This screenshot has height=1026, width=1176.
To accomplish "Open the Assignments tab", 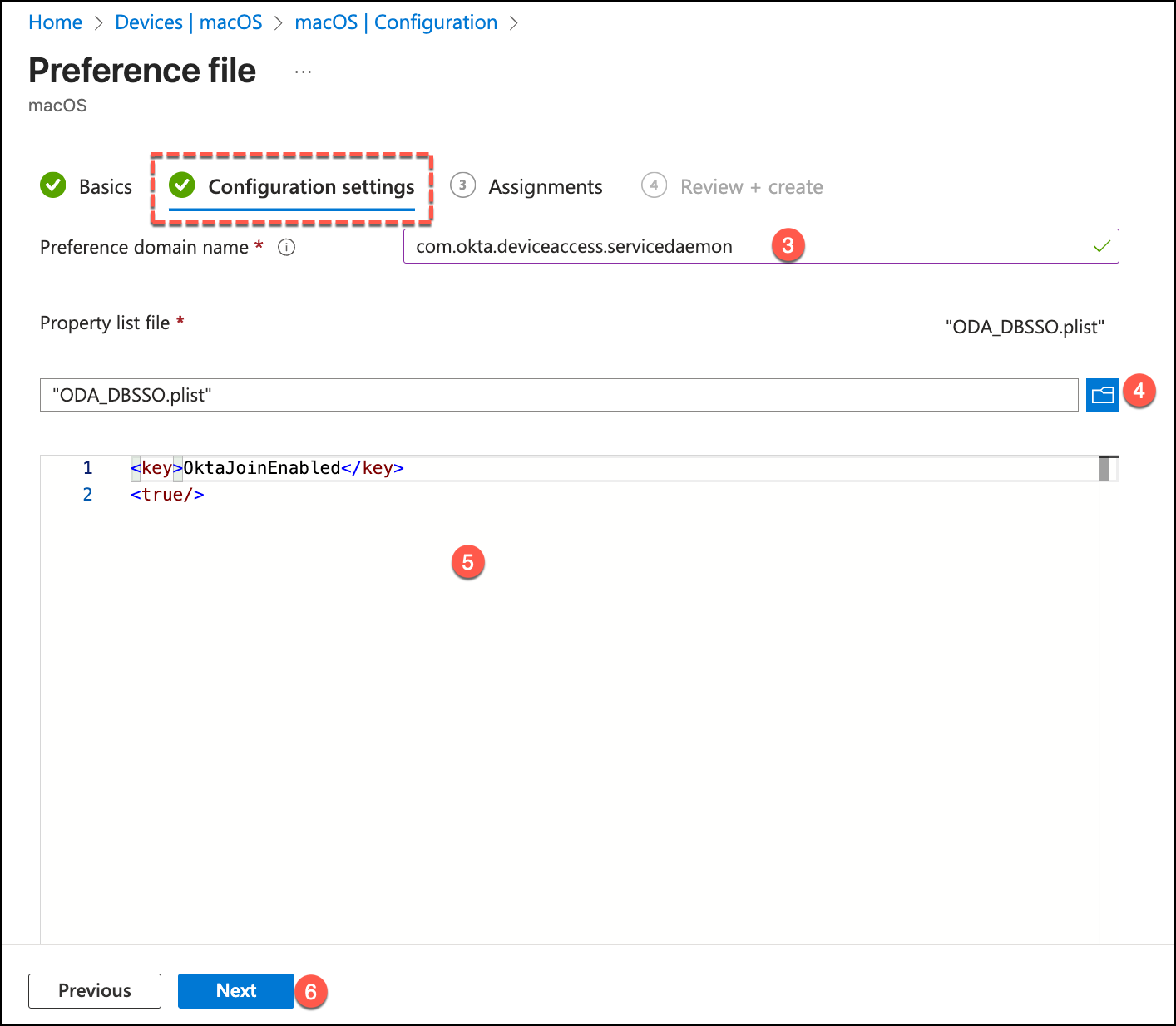I will (545, 187).
